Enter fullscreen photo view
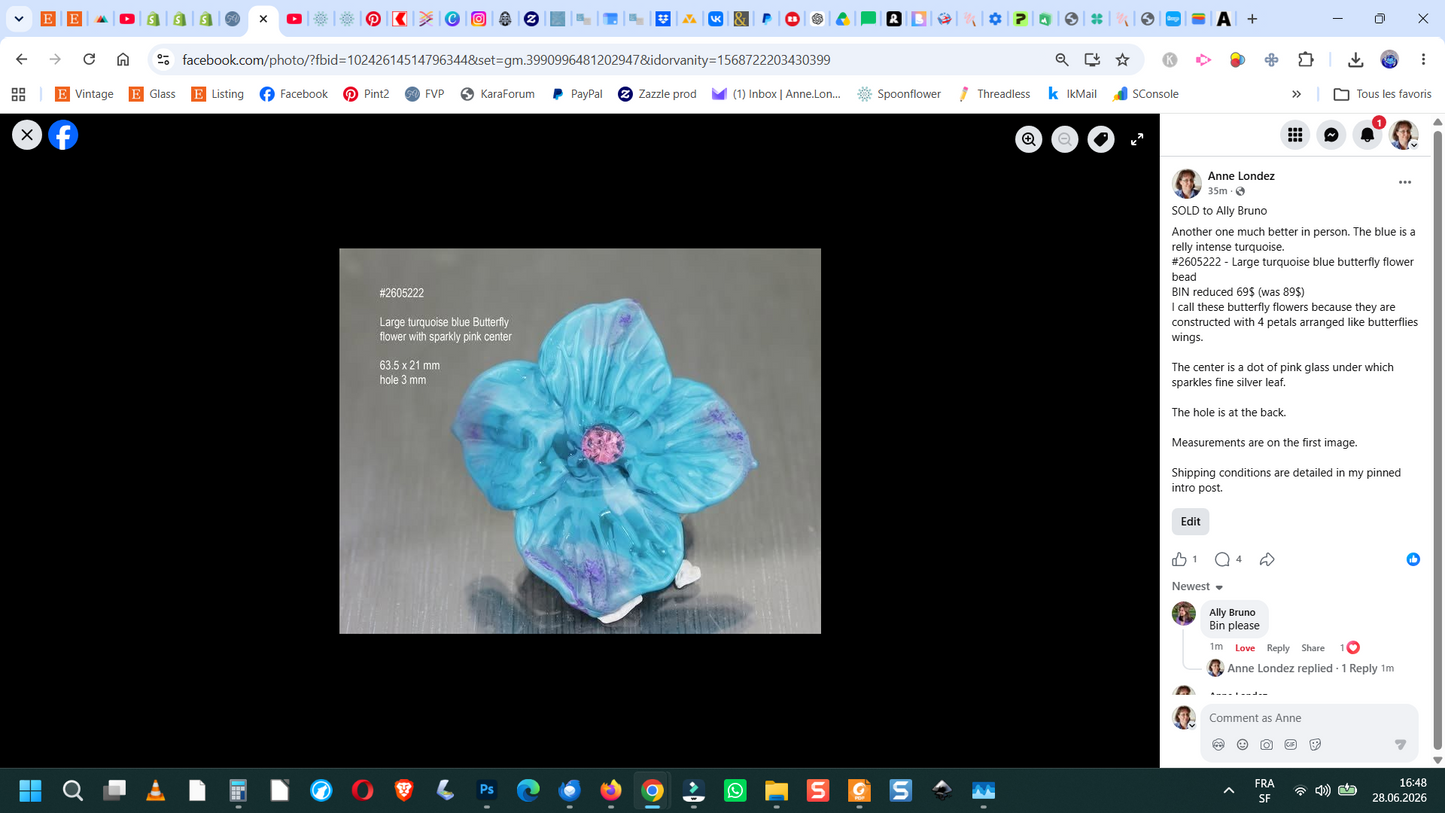 1137,140
